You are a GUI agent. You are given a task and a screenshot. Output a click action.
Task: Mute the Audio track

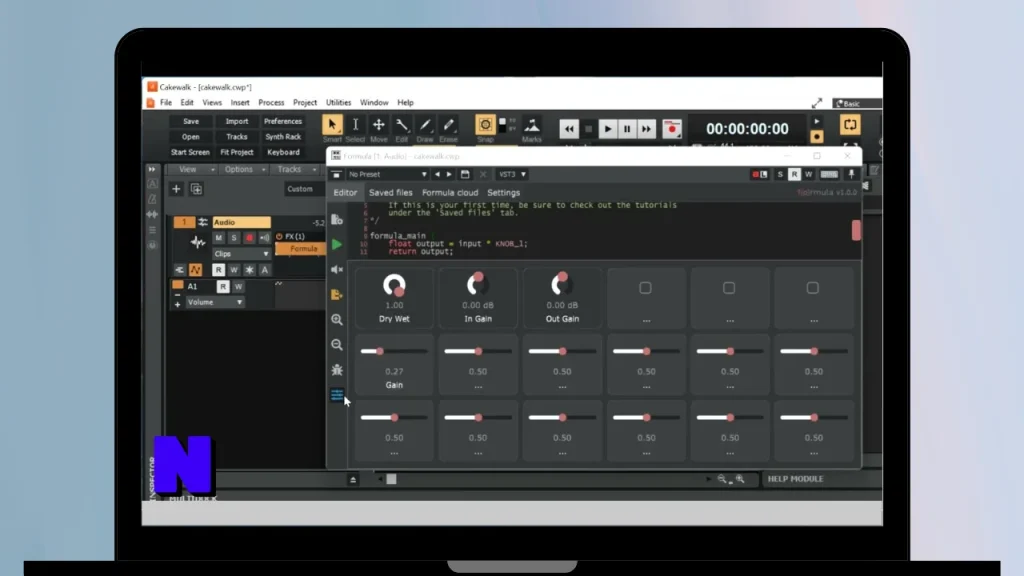tap(219, 238)
